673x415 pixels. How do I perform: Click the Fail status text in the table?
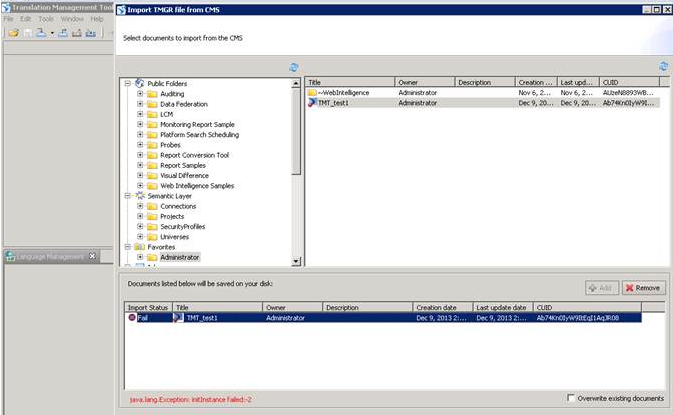point(142,318)
